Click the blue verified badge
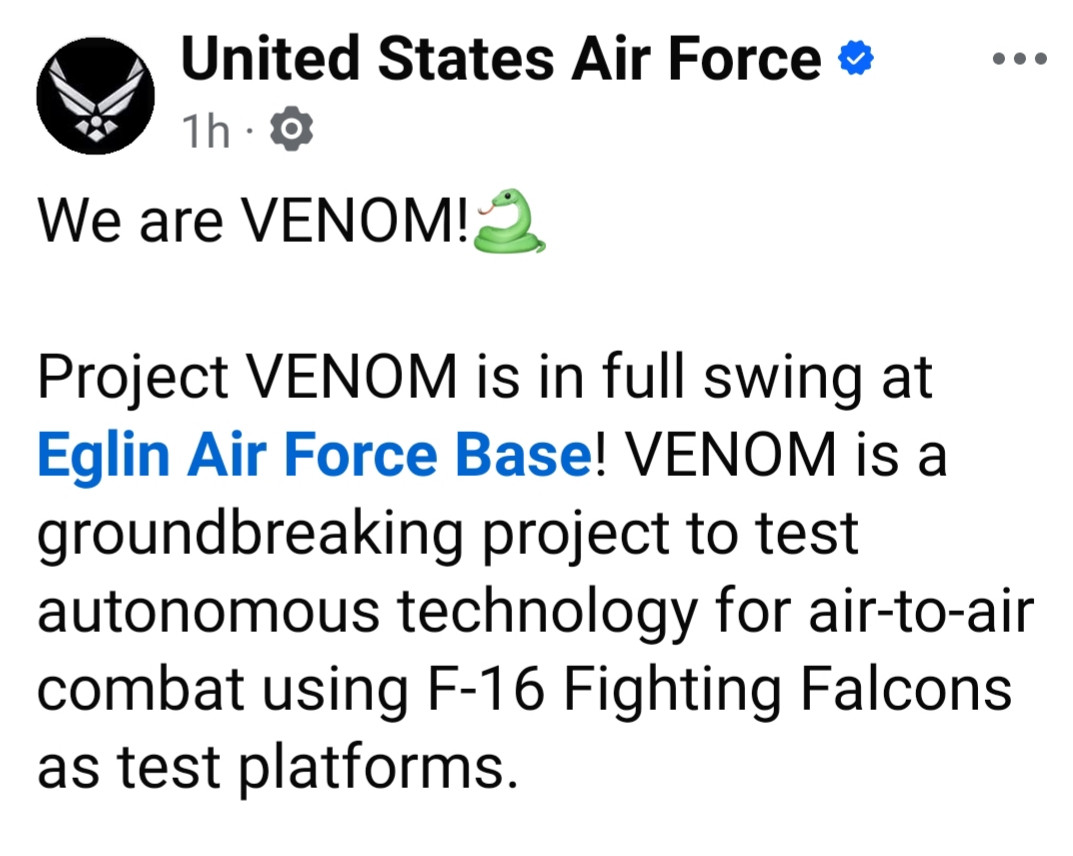Image resolution: width=1073 pixels, height=856 pixels. coord(854,60)
